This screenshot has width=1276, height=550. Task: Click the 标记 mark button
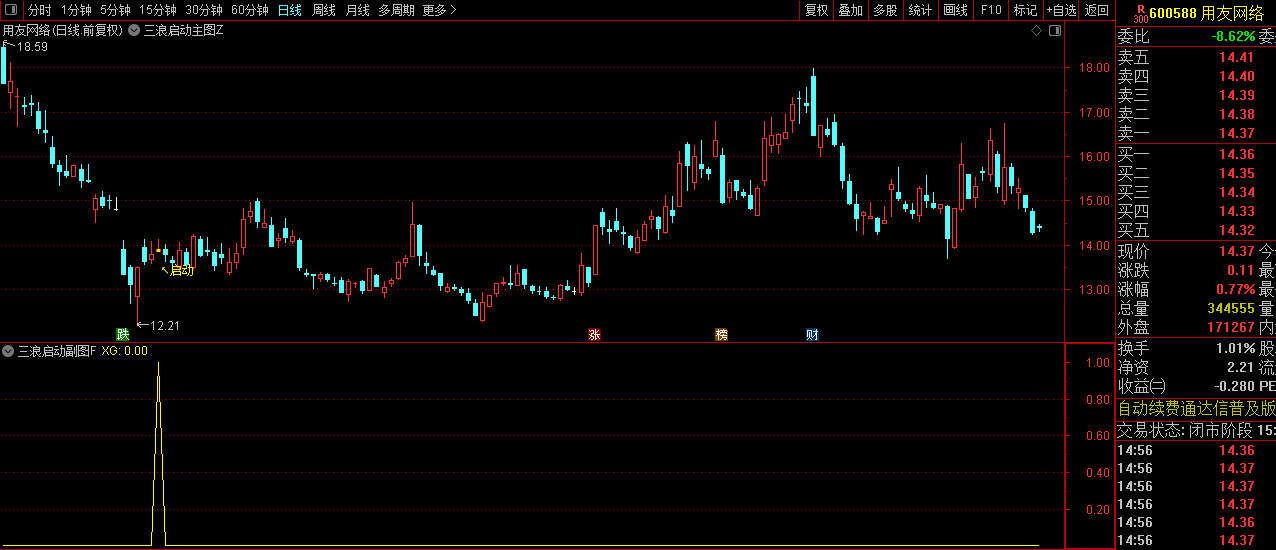(1025, 10)
